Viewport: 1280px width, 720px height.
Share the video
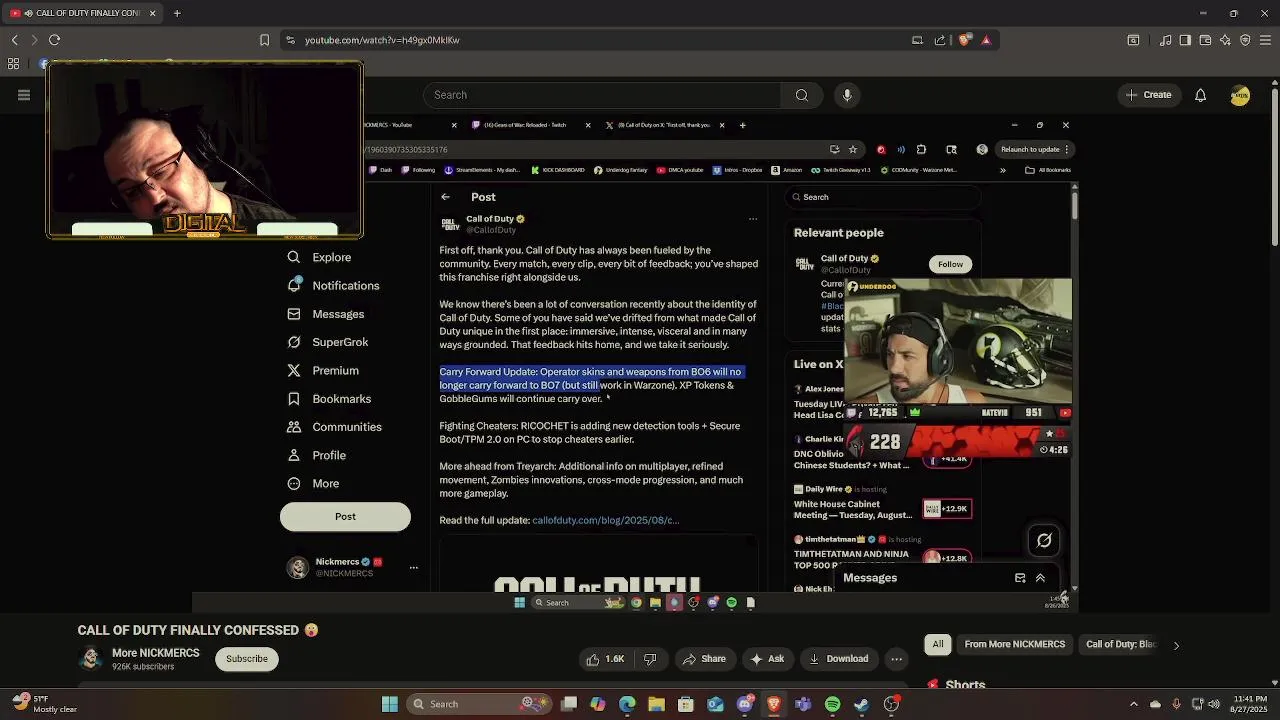704,659
